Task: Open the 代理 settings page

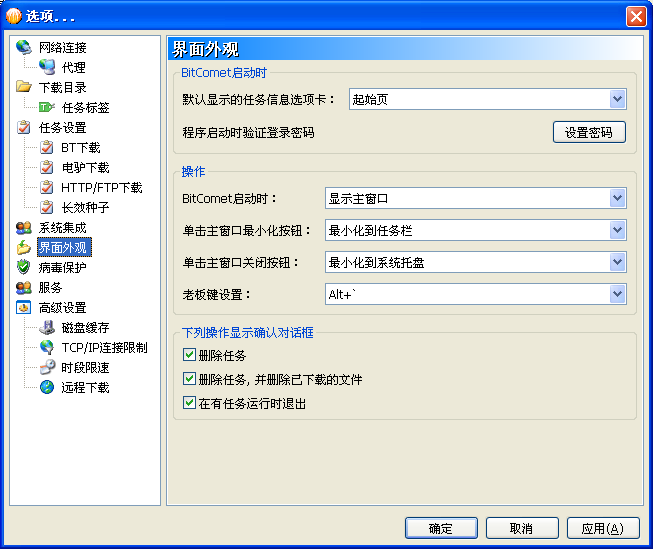Action: click(74, 67)
